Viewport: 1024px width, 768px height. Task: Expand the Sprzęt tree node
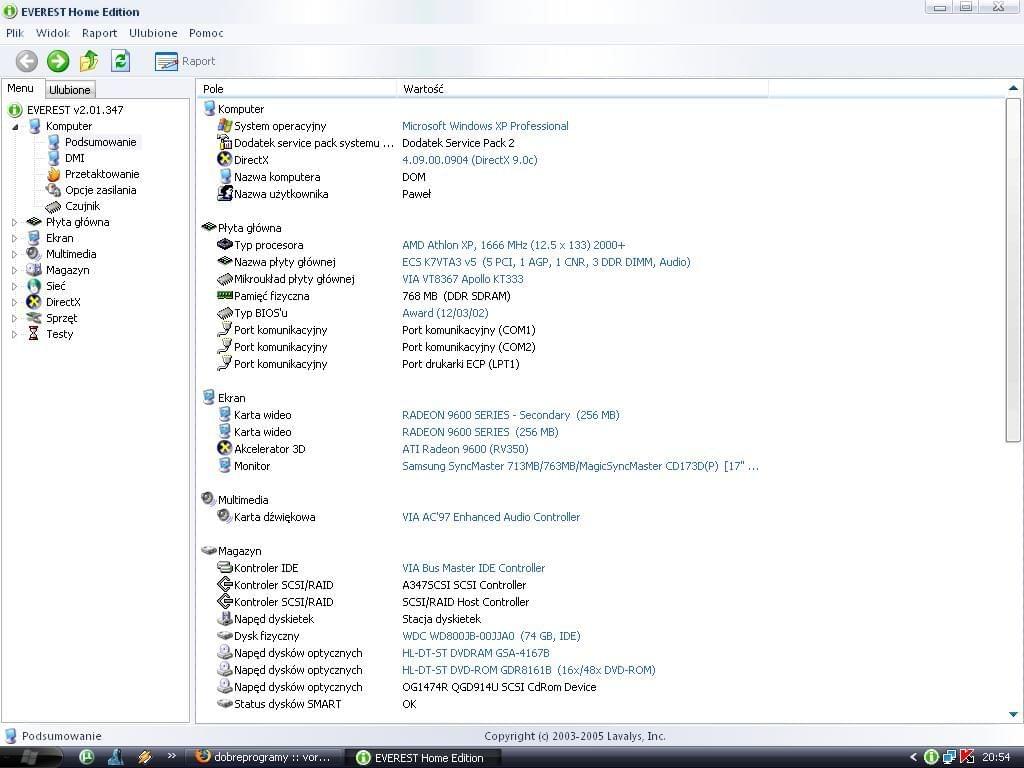[x=14, y=319]
